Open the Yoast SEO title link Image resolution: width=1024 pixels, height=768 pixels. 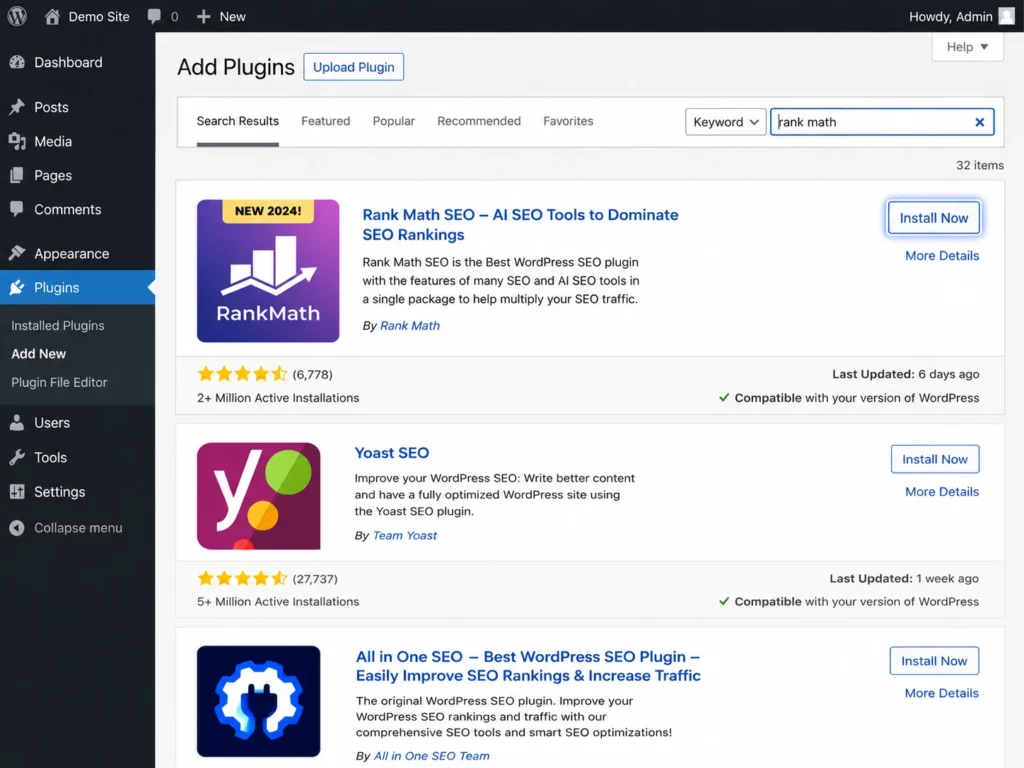[391, 453]
